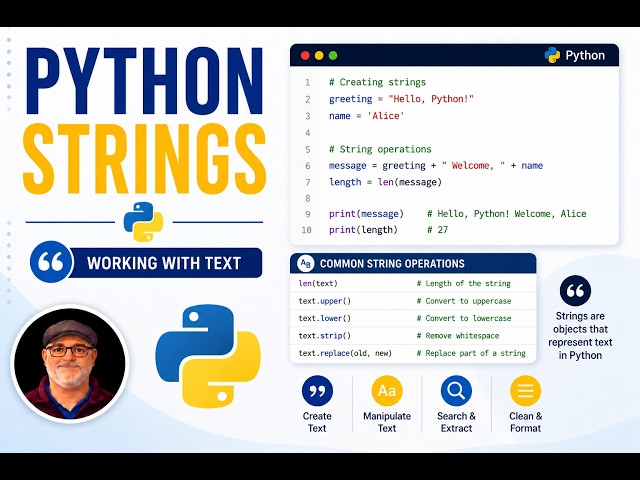Click the Python logo in code window header

(552, 55)
